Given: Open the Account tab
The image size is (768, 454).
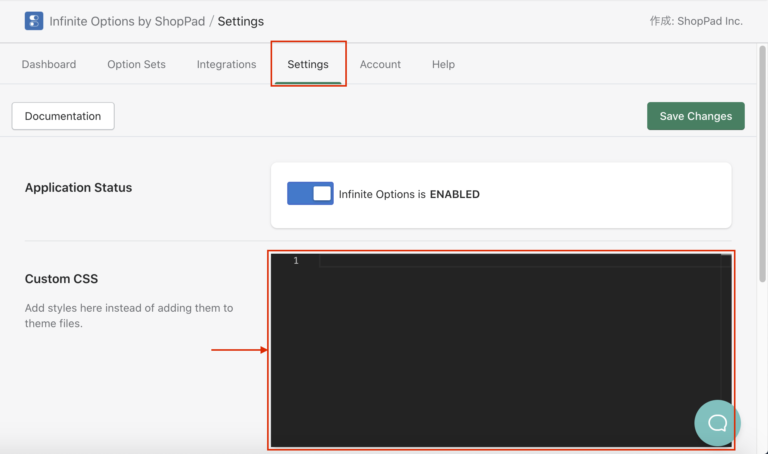Looking at the screenshot, I should 380,64.
